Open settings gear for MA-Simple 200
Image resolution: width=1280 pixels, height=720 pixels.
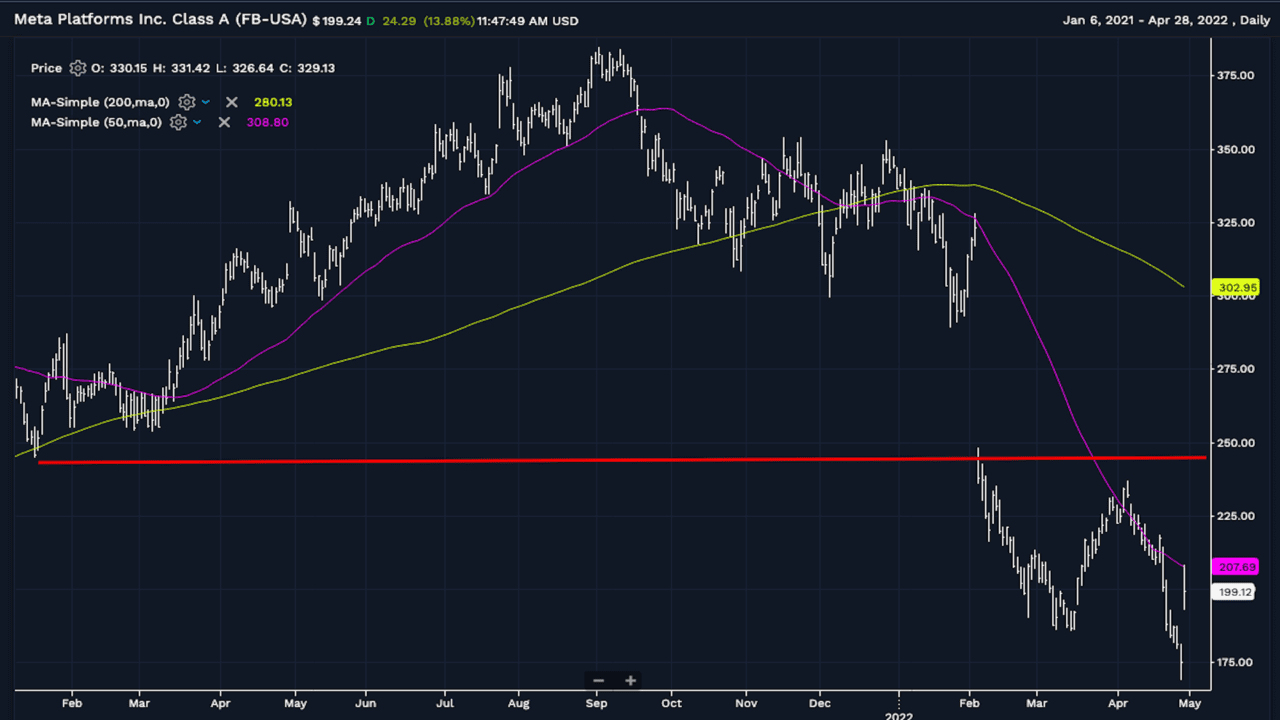click(186, 102)
